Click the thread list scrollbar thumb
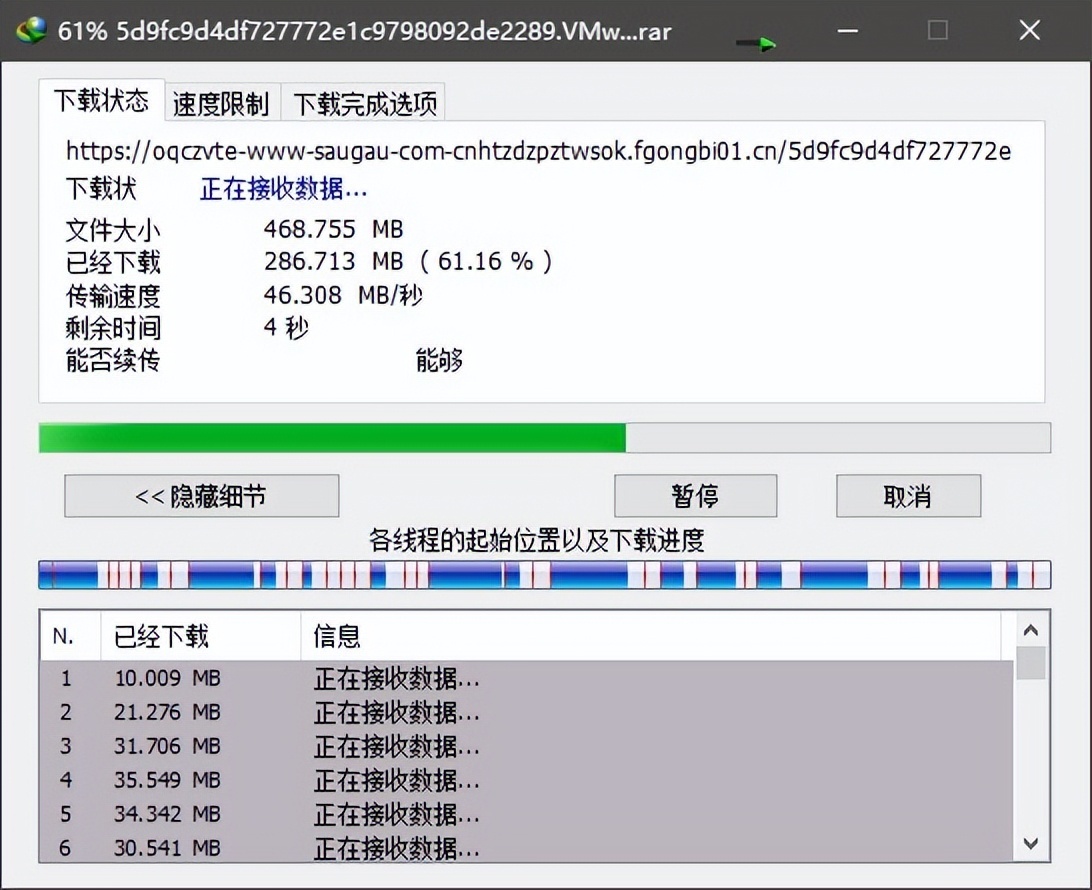The image size is (1092, 890). [1031, 663]
